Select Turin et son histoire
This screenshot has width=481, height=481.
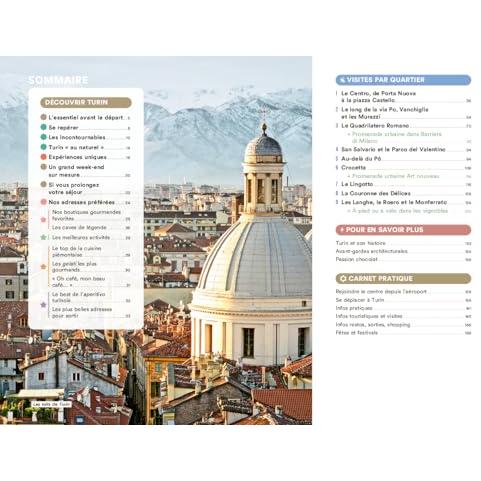(x=403, y=243)
